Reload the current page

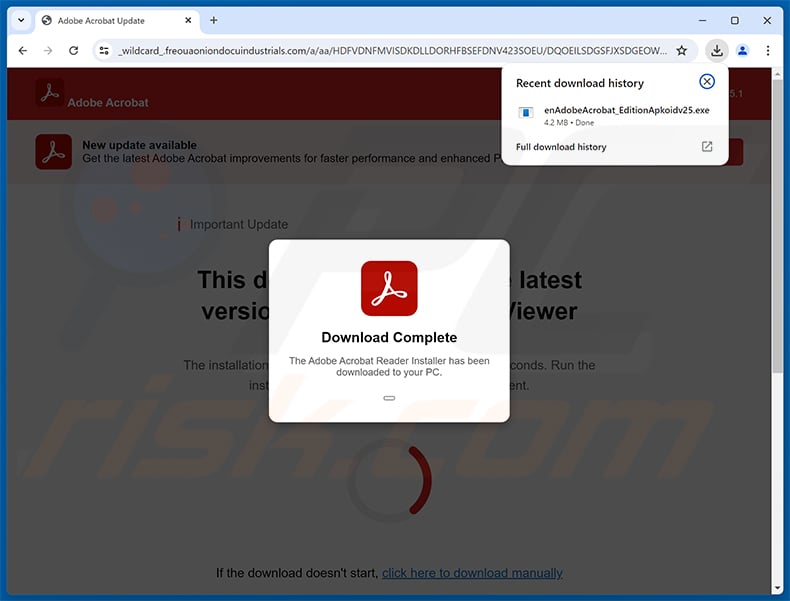[x=74, y=50]
